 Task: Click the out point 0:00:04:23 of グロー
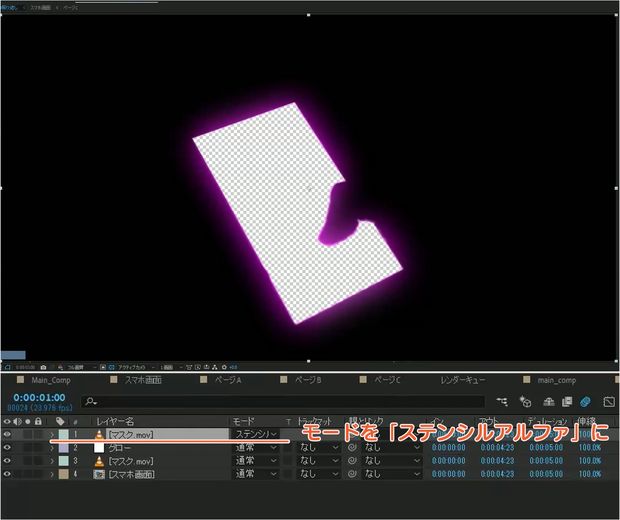tap(497, 448)
